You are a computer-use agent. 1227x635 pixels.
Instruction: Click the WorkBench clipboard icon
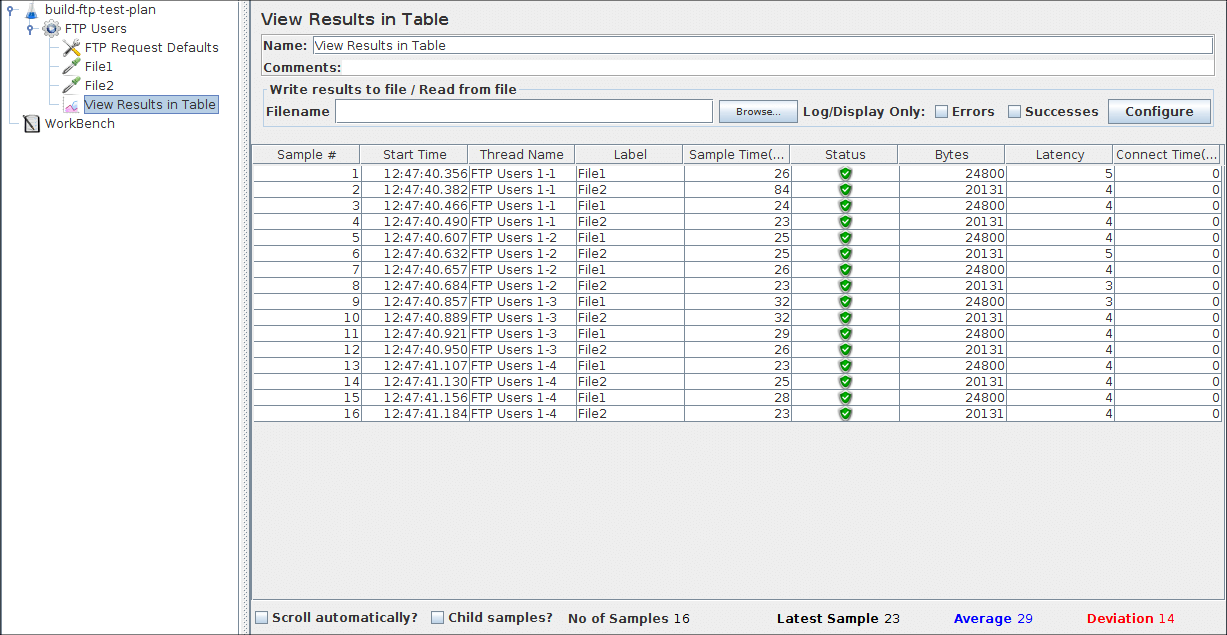point(31,124)
